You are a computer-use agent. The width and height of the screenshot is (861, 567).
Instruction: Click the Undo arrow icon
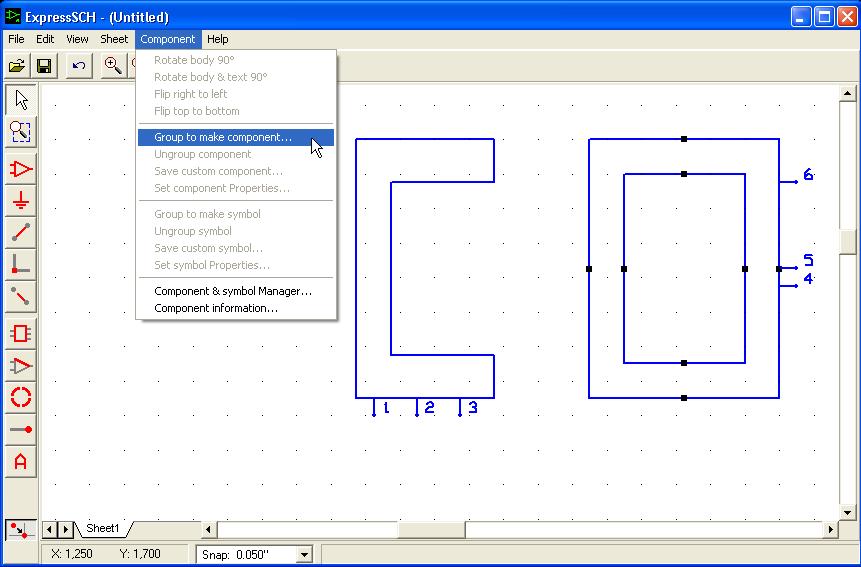(79, 66)
